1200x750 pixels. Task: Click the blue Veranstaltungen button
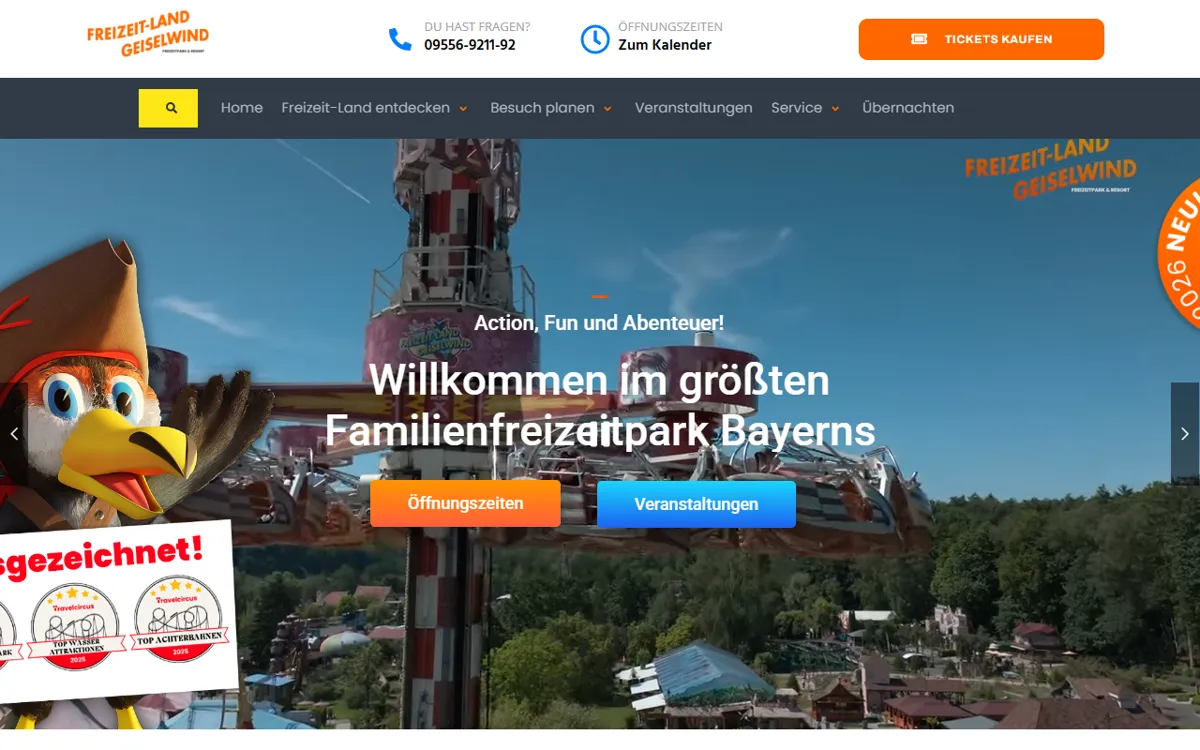pos(696,504)
